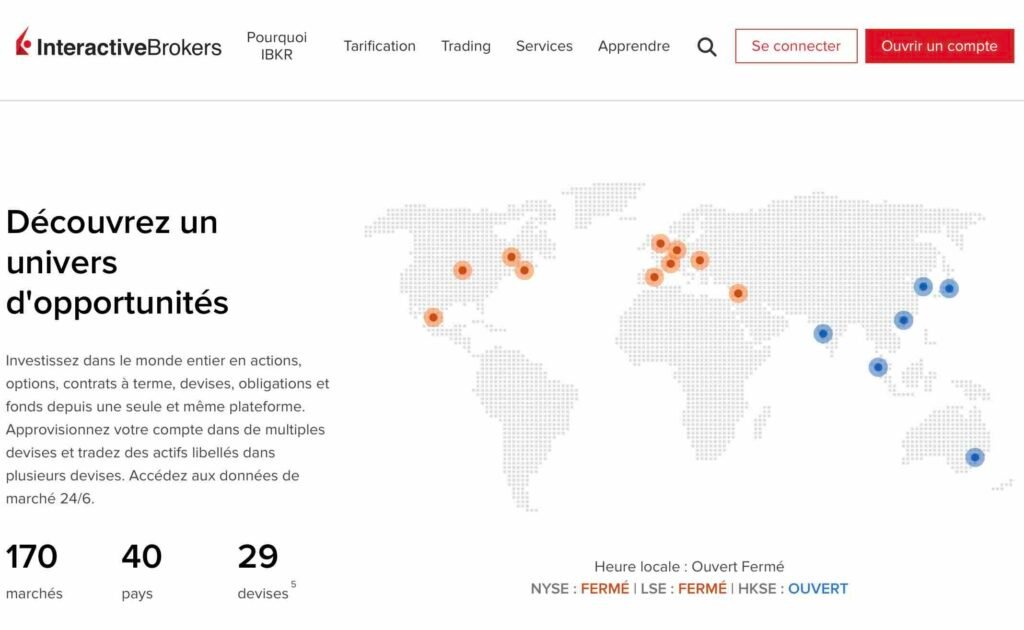Click the Se connecter button
This screenshot has width=1024, height=630.
[x=796, y=46]
